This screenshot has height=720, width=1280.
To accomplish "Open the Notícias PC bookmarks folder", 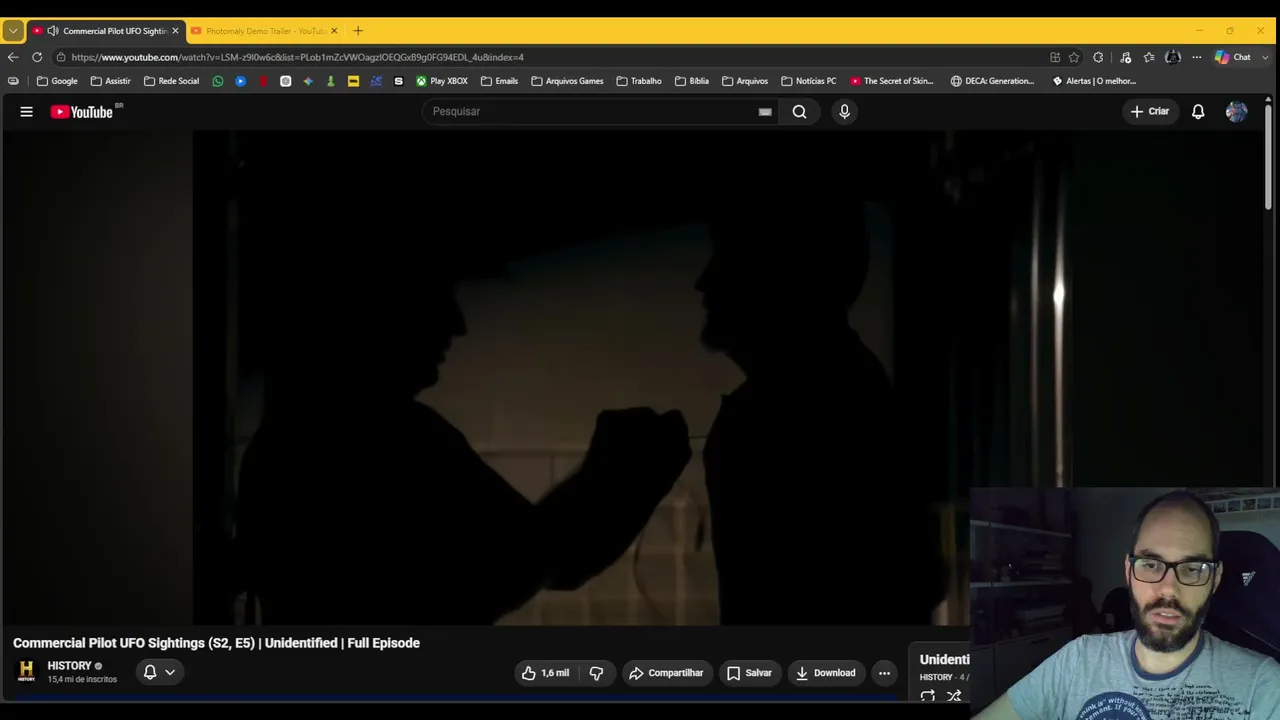I will click(x=808, y=81).
